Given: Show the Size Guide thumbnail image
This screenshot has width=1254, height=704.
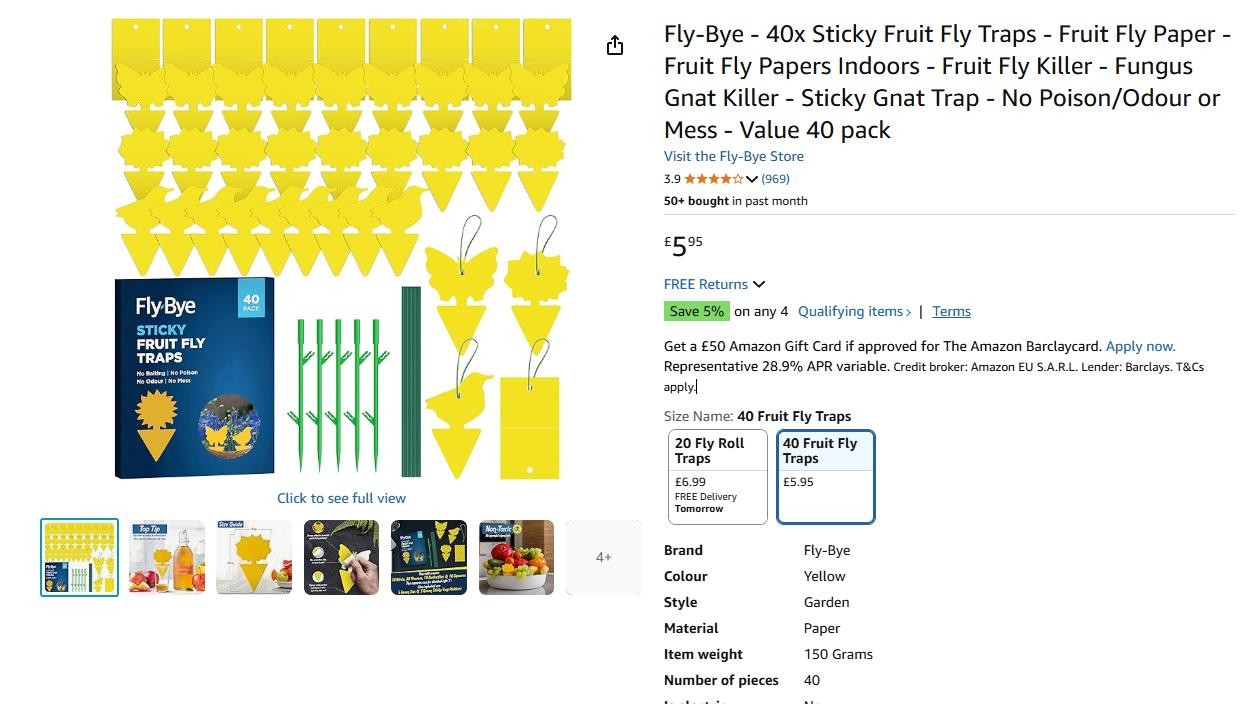Looking at the screenshot, I should coord(254,557).
